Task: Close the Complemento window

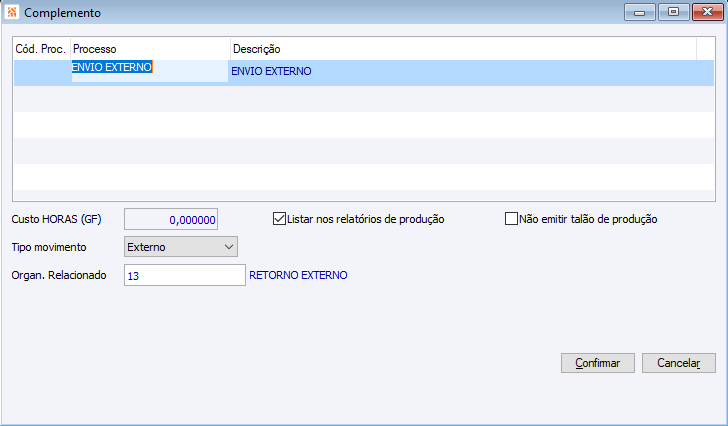Action: point(708,12)
